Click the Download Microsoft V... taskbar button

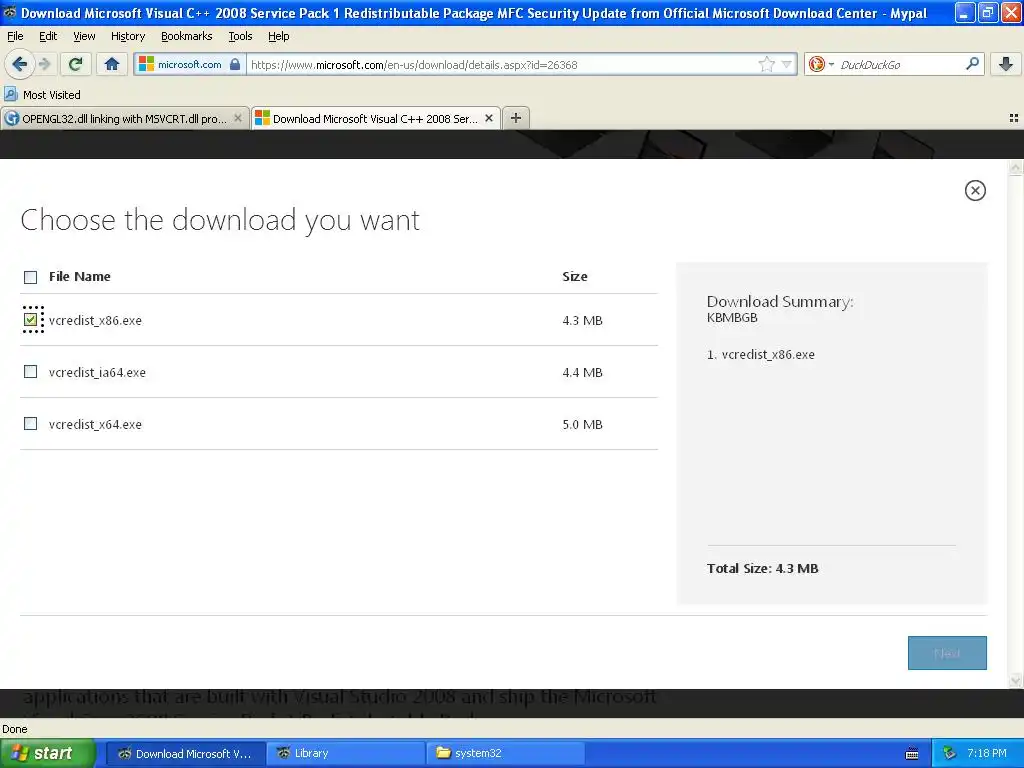click(186, 753)
